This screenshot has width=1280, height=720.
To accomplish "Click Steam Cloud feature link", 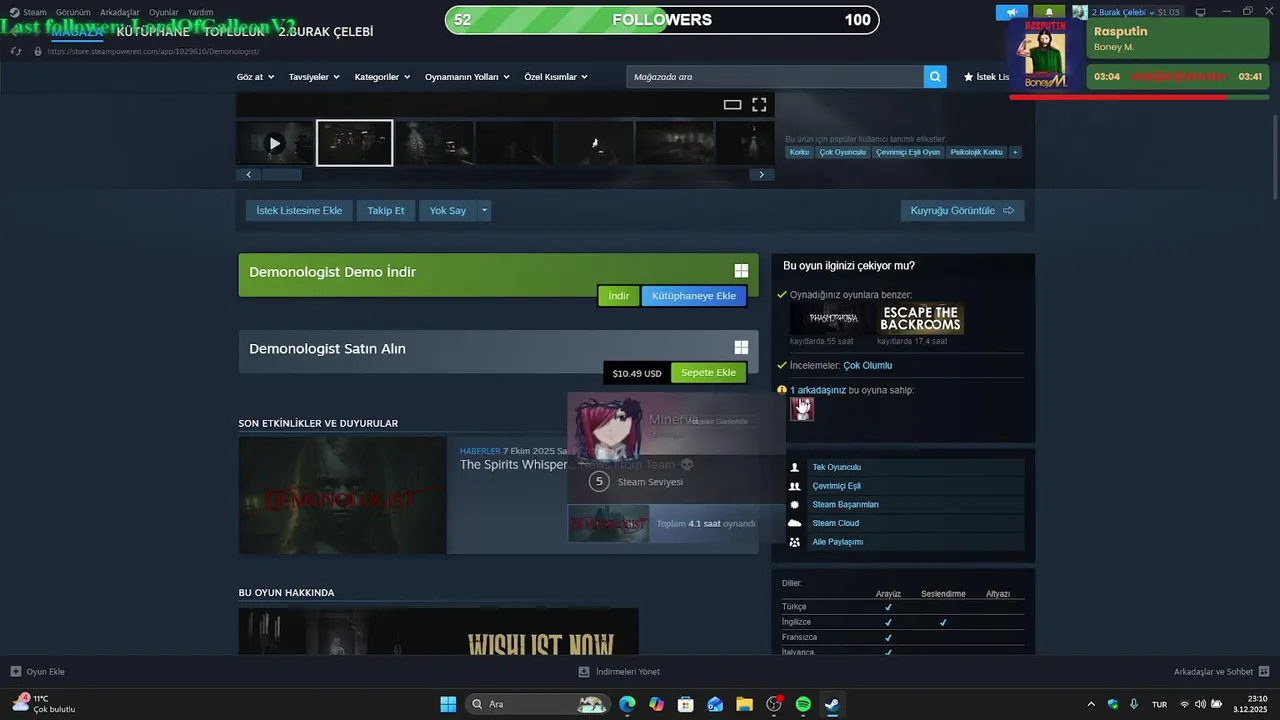I will point(836,523).
